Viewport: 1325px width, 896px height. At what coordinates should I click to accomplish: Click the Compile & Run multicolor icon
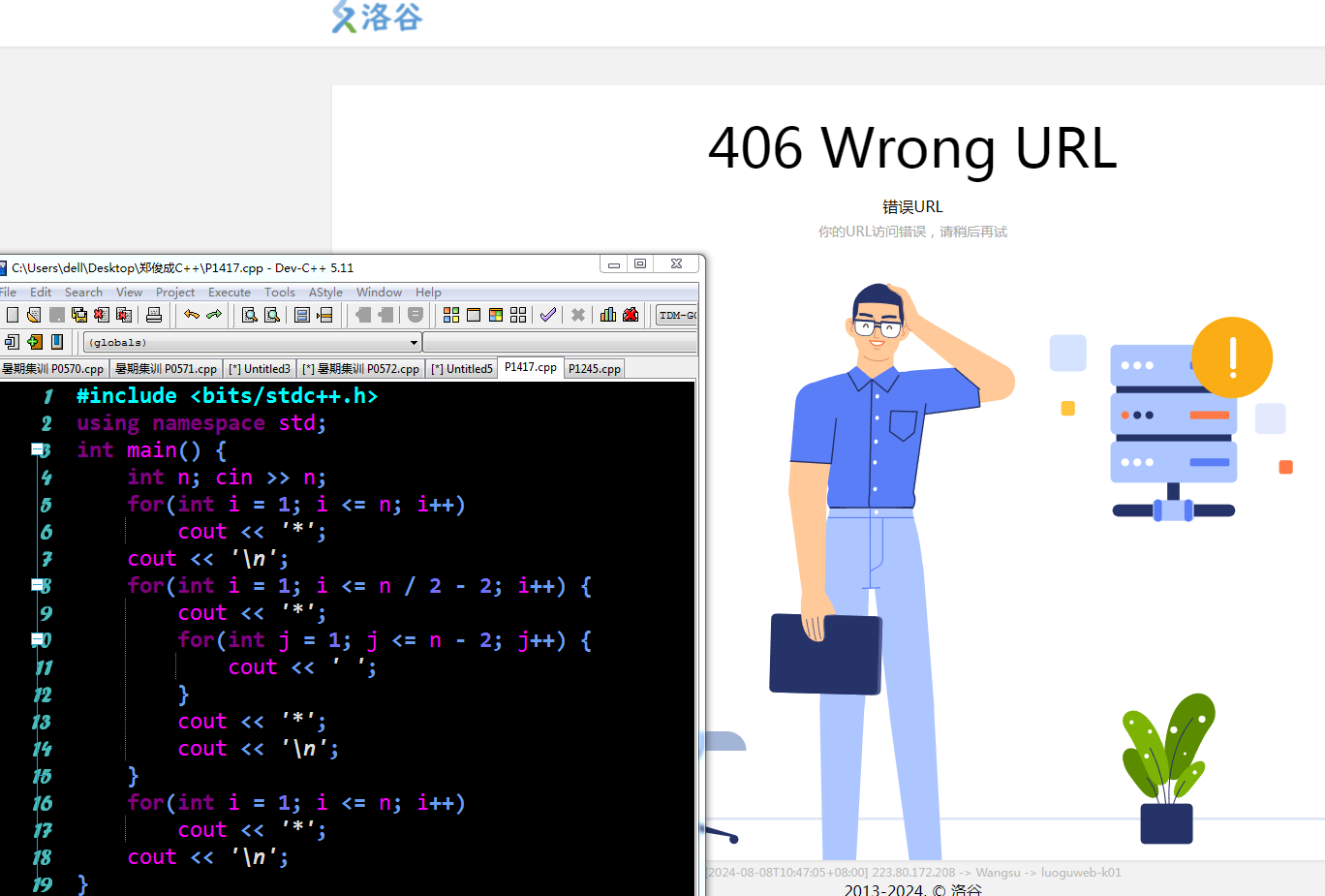tap(496, 315)
